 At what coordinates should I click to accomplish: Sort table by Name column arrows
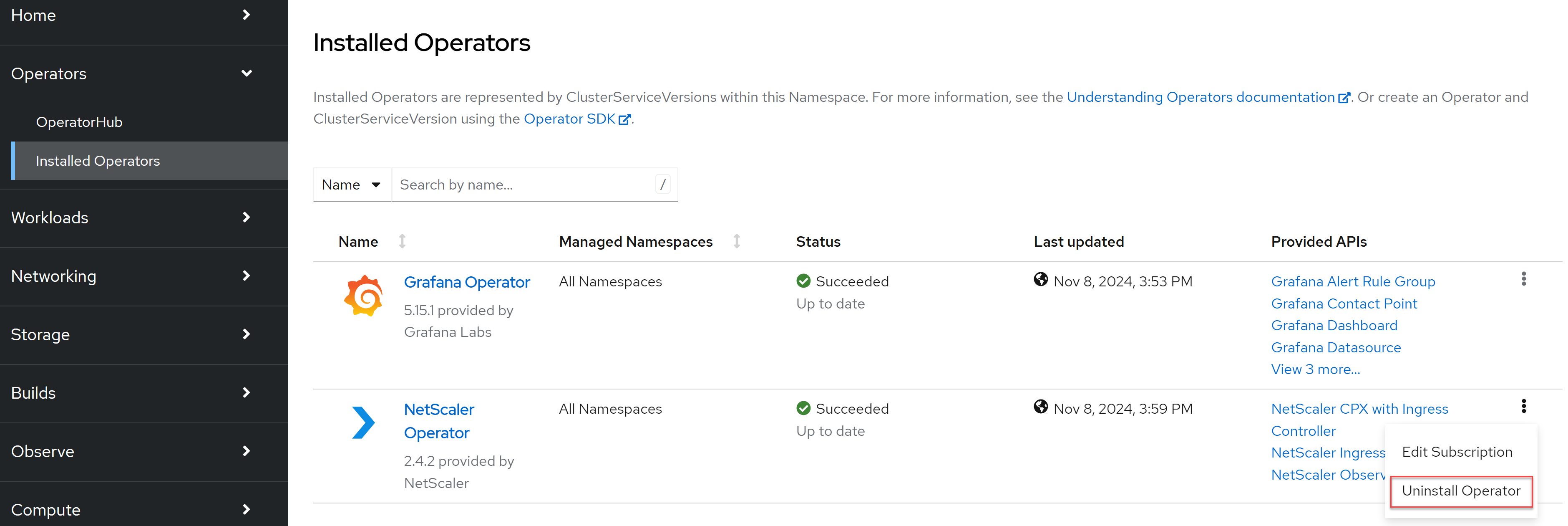coord(403,241)
